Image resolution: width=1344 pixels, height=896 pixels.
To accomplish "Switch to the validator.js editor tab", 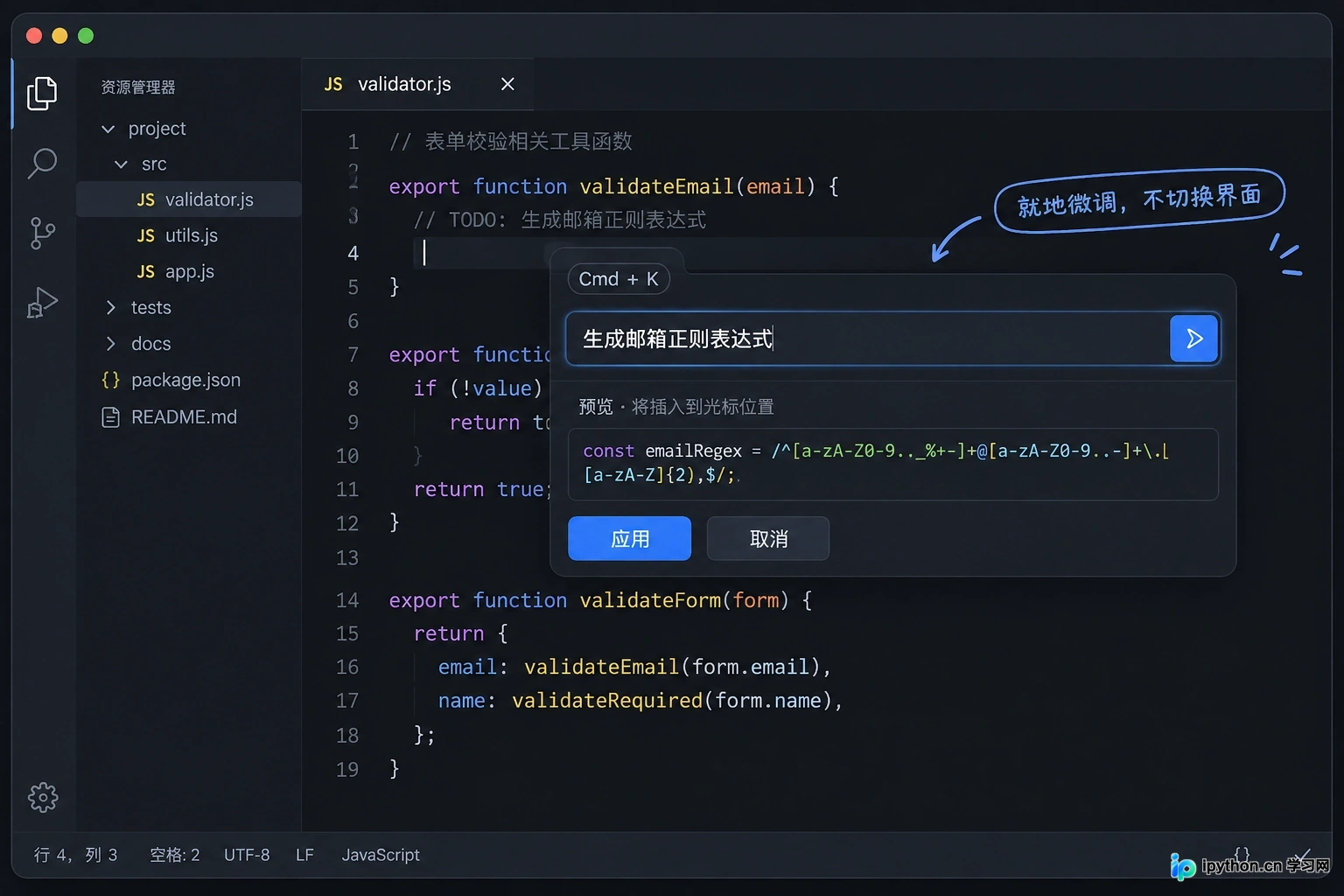I will [x=417, y=84].
